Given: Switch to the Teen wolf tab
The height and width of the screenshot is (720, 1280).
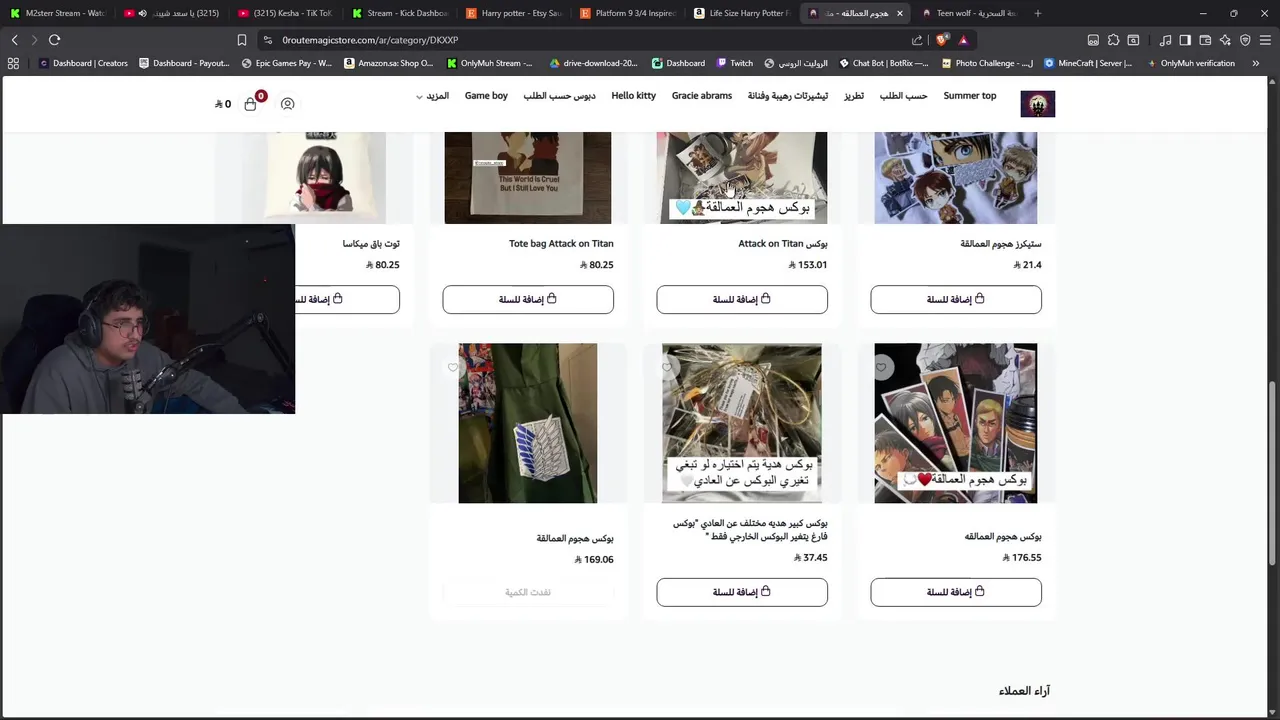Looking at the screenshot, I should tap(968, 13).
